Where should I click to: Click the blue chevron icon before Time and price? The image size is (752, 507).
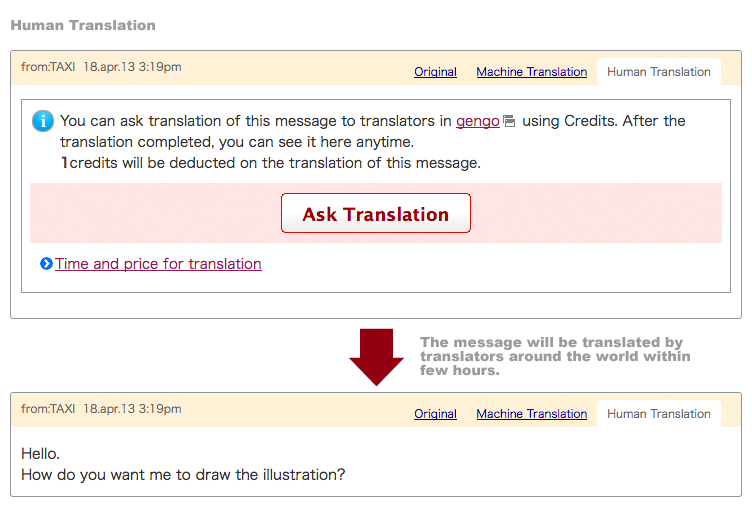46,264
